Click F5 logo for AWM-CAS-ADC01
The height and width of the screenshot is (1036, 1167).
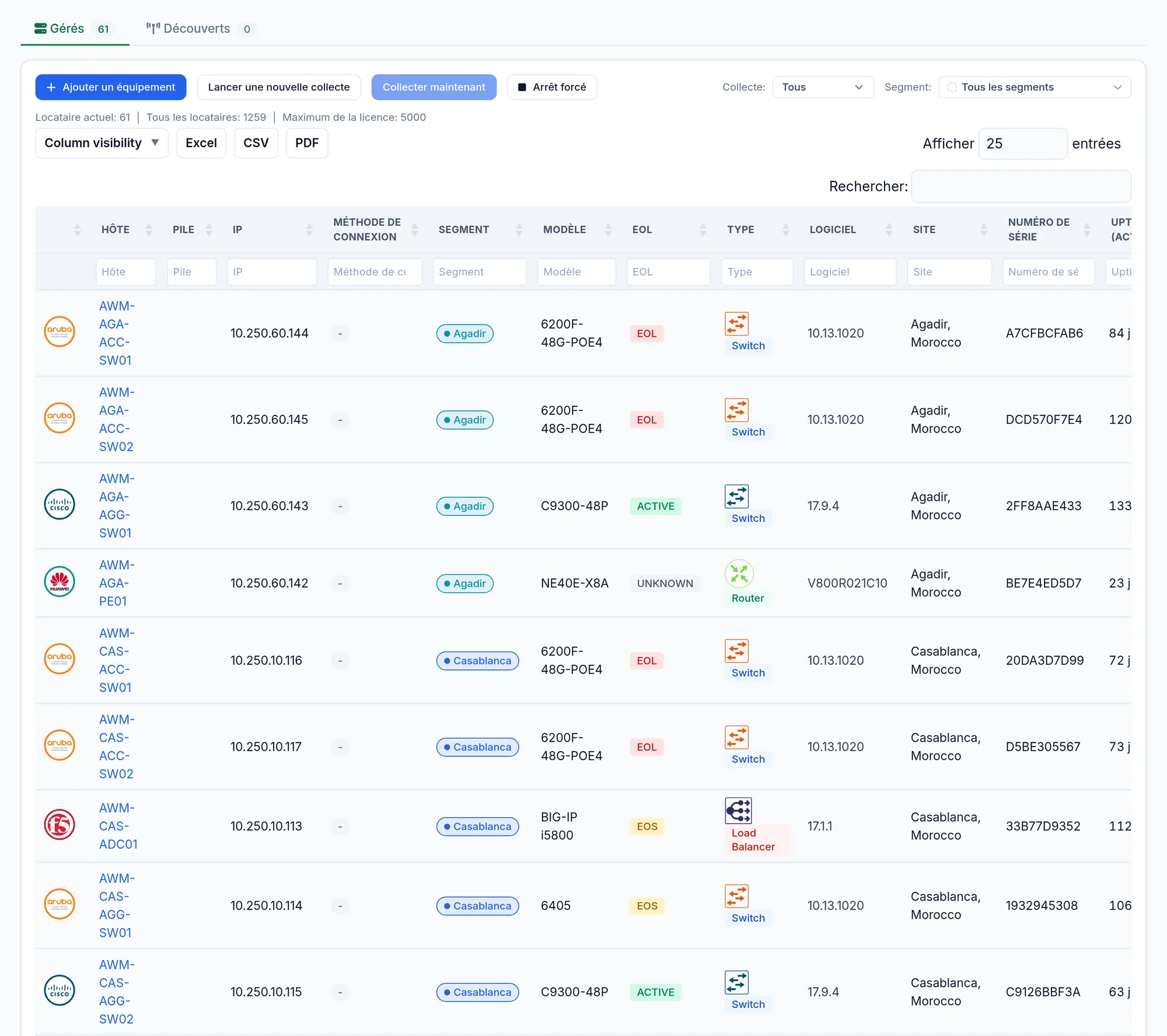click(x=60, y=825)
